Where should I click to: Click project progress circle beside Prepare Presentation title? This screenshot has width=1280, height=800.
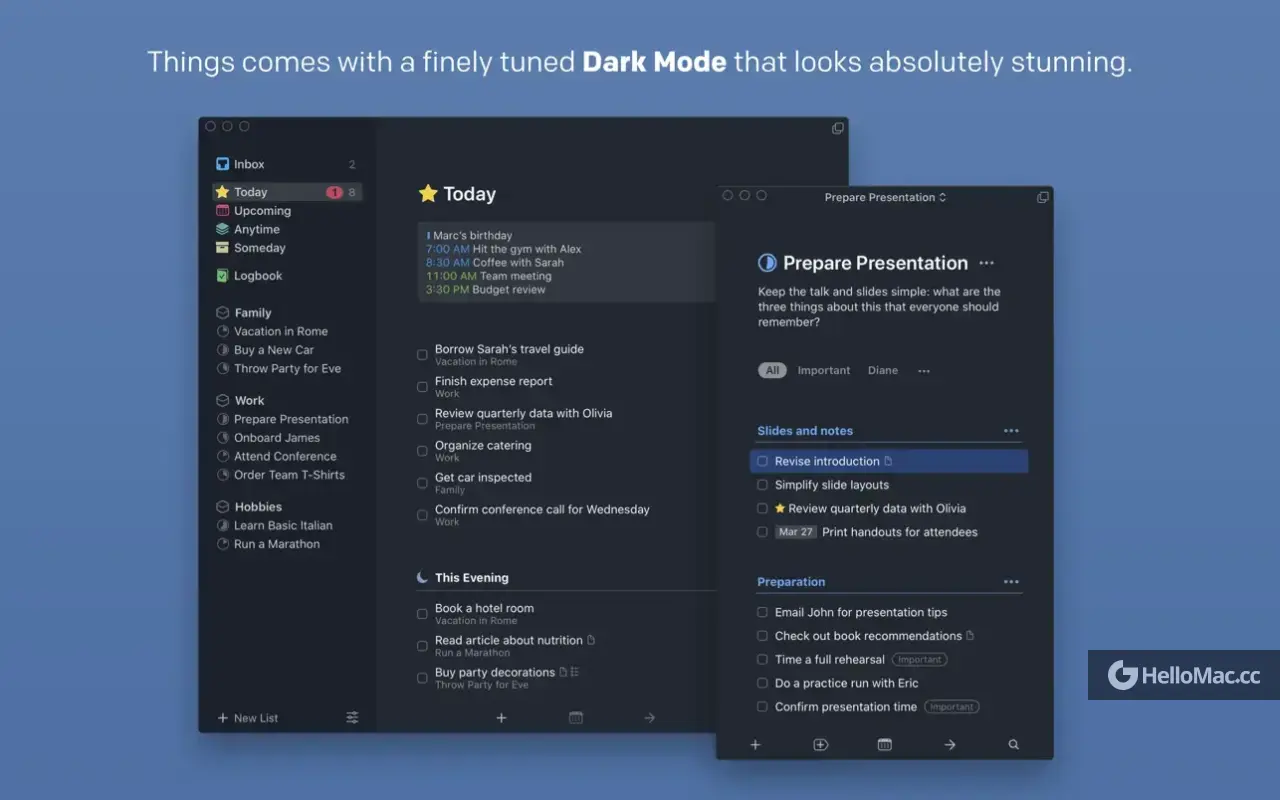(767, 263)
